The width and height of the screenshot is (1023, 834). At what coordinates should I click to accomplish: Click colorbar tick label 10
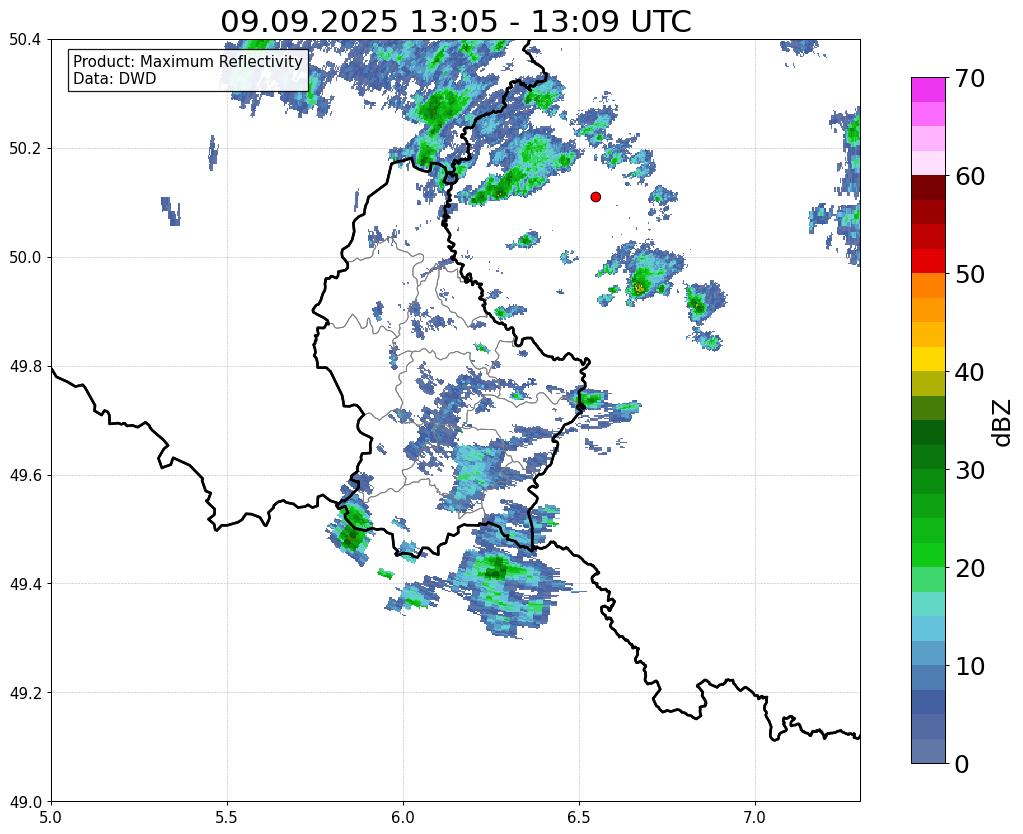969,666
